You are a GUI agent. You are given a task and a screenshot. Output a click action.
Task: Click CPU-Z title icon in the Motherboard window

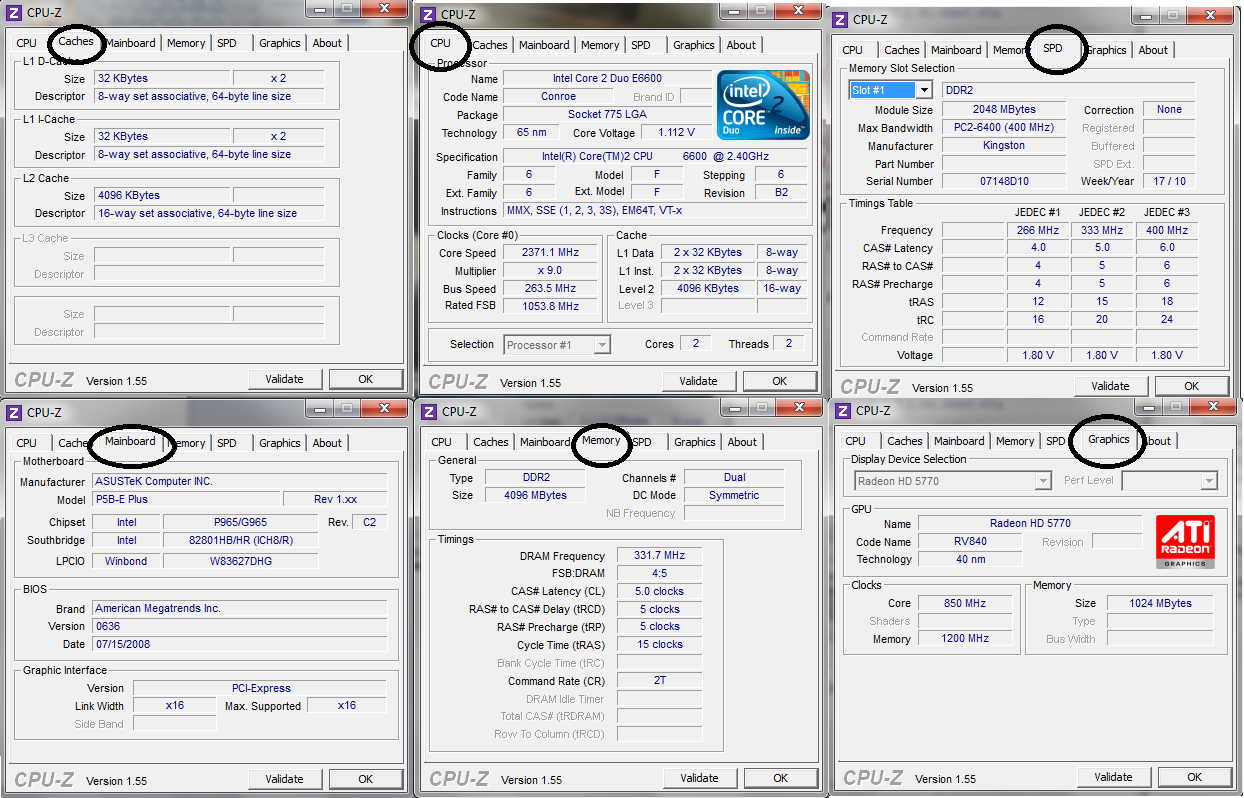coord(15,412)
